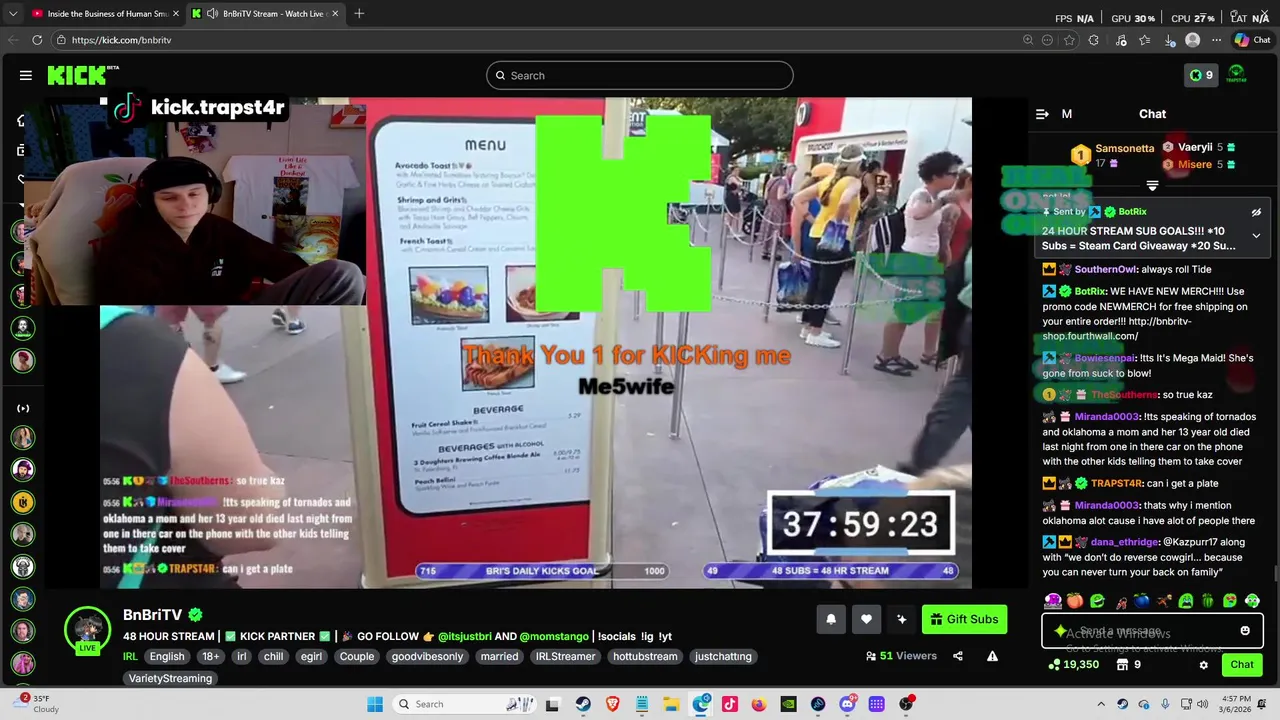
Task: Hide the pinned BotRix message
Action: [1256, 212]
